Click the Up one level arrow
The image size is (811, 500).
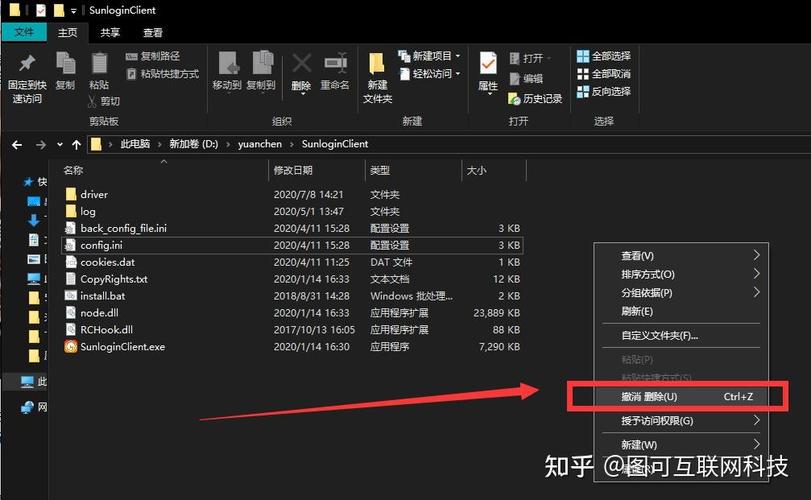(77, 145)
